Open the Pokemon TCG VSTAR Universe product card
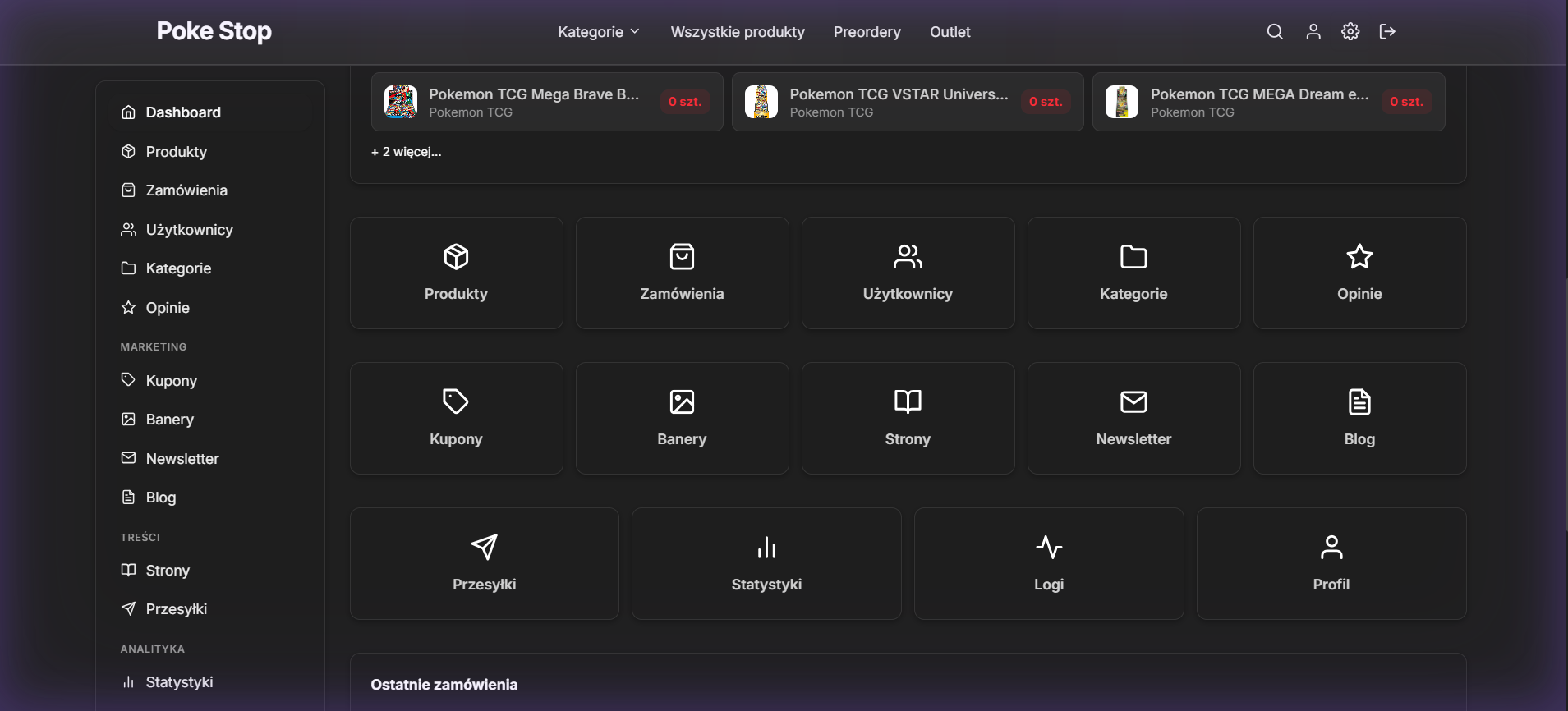This screenshot has width=1568, height=711. 908,102
